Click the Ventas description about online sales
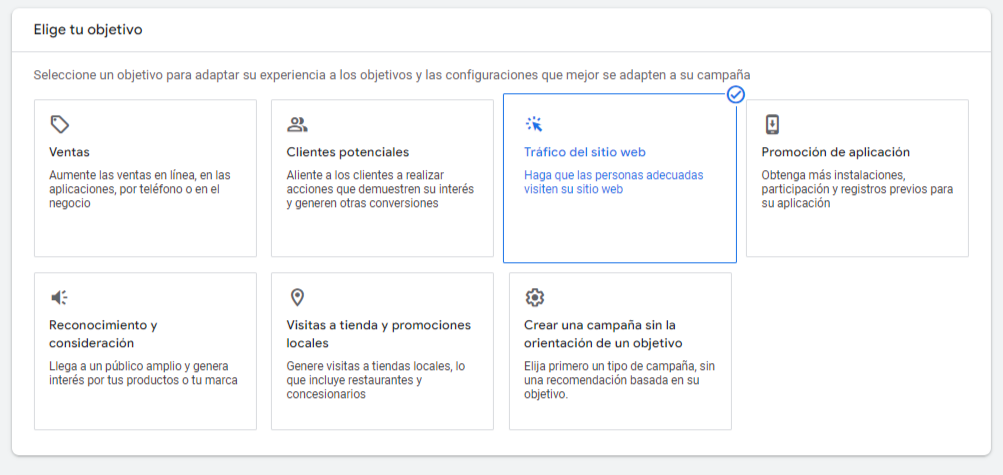This screenshot has height=475, width=1003. pos(139,189)
